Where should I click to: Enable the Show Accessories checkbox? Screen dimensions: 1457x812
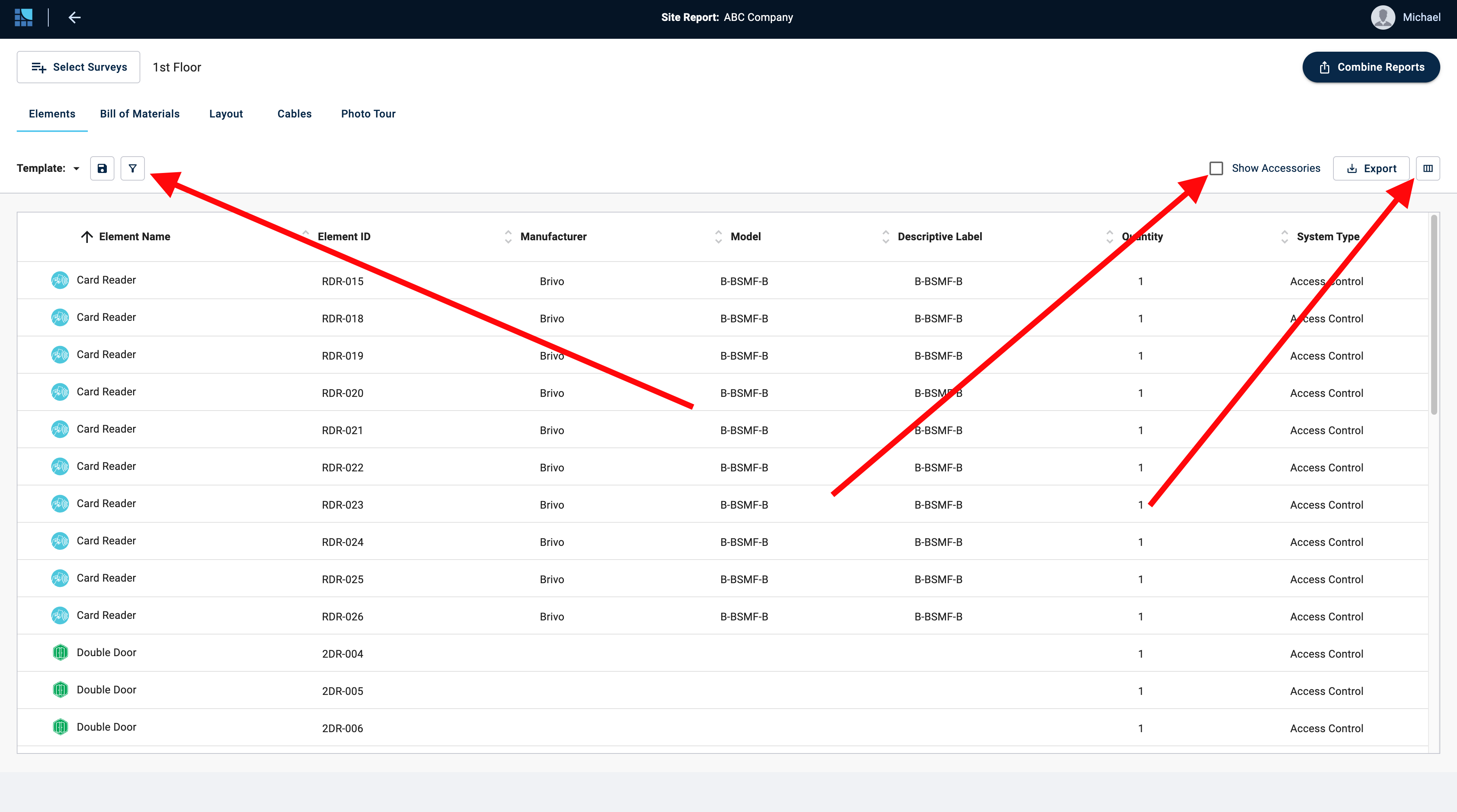[x=1216, y=168]
